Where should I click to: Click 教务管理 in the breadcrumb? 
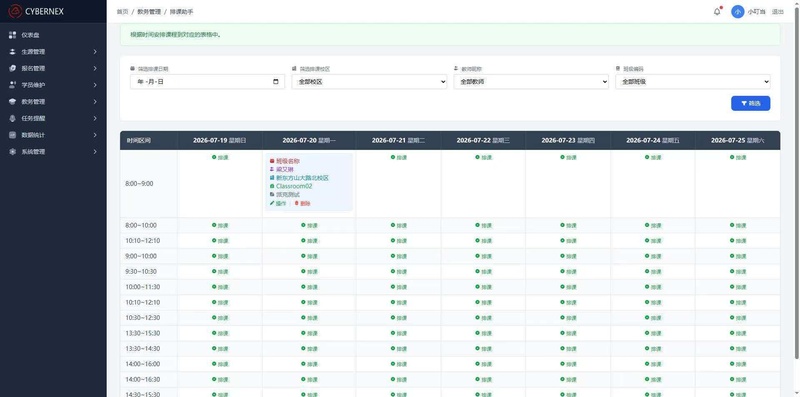tap(149, 12)
